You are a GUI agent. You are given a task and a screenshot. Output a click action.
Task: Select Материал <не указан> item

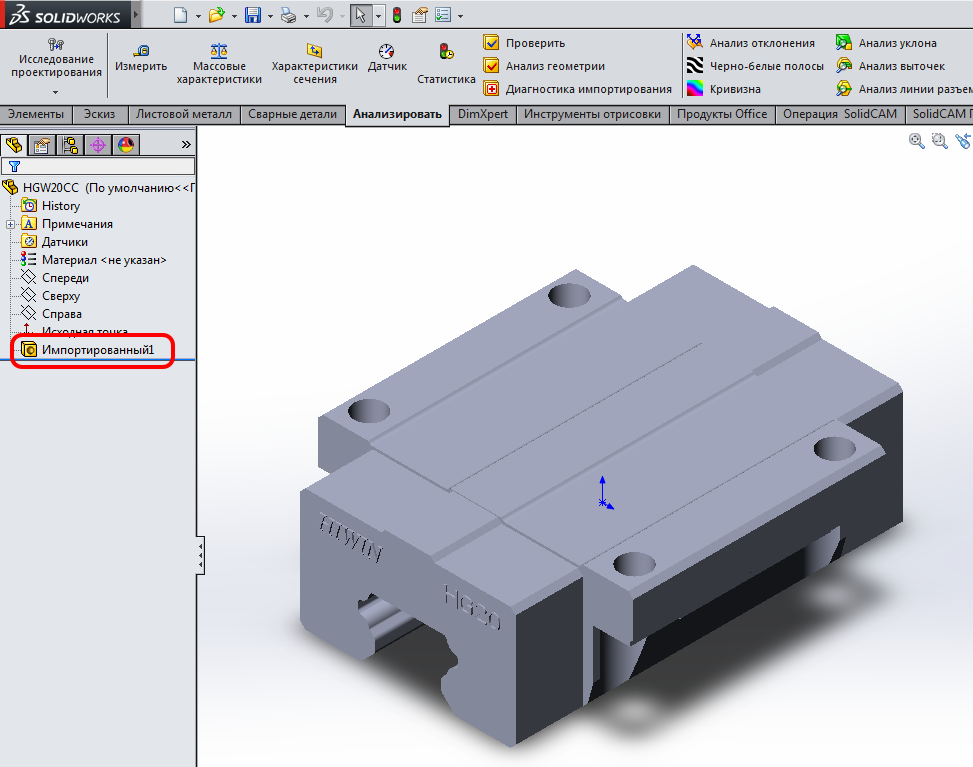coord(94,260)
